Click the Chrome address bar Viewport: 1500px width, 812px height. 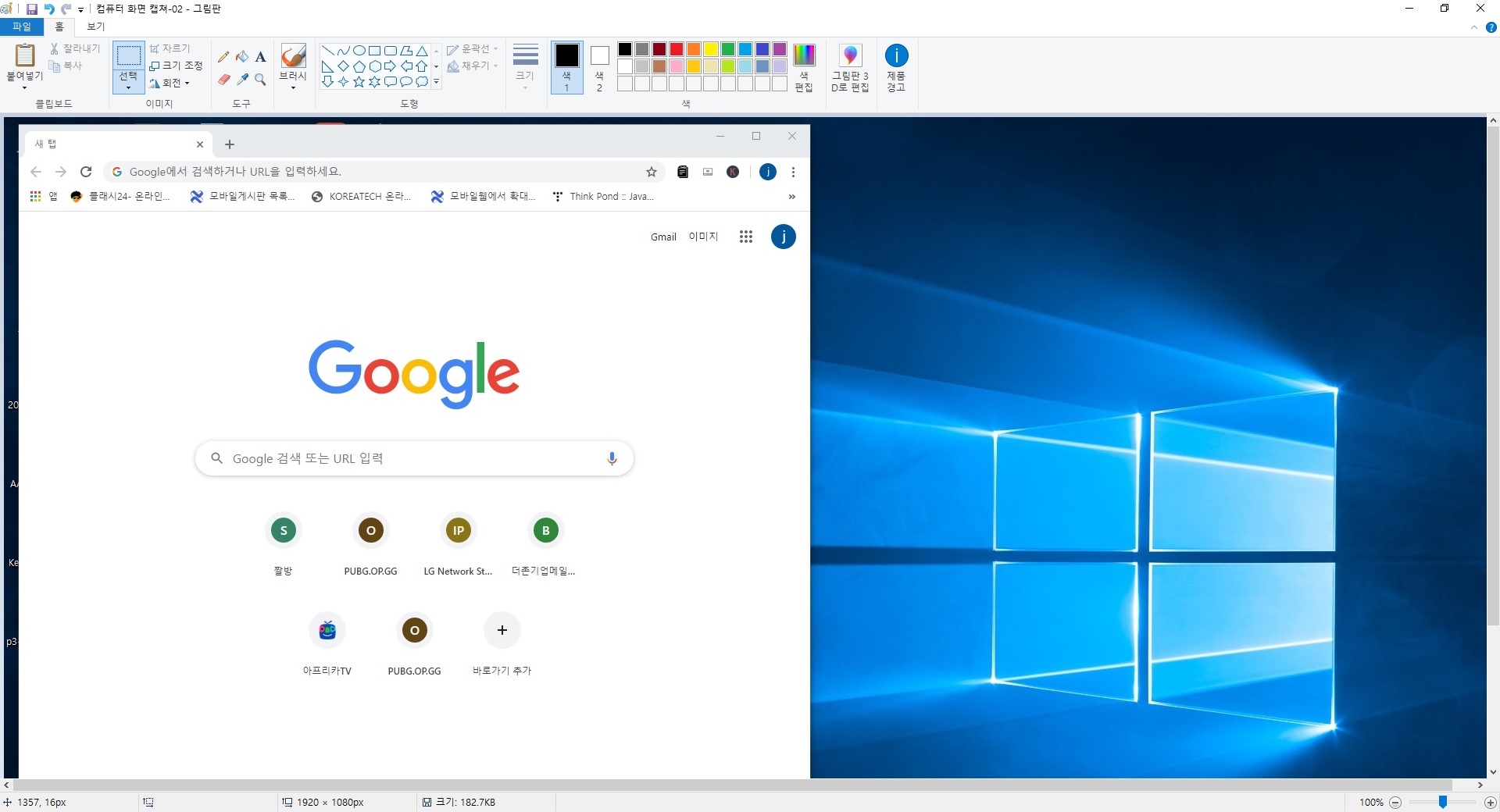(x=384, y=172)
